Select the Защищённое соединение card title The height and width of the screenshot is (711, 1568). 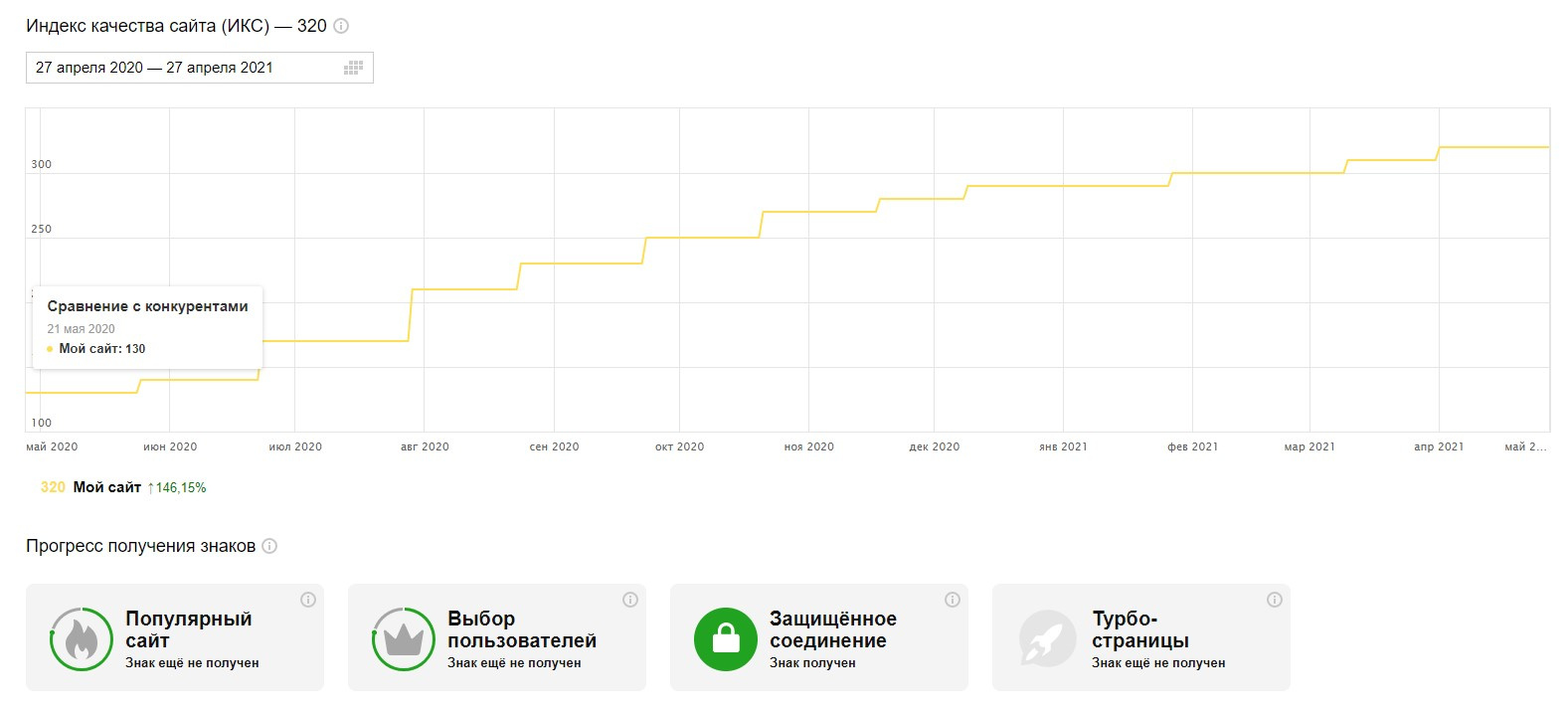tap(833, 629)
